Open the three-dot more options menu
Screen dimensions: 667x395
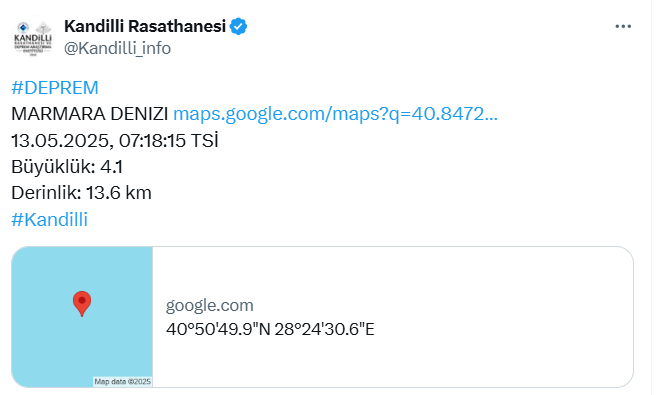click(623, 26)
